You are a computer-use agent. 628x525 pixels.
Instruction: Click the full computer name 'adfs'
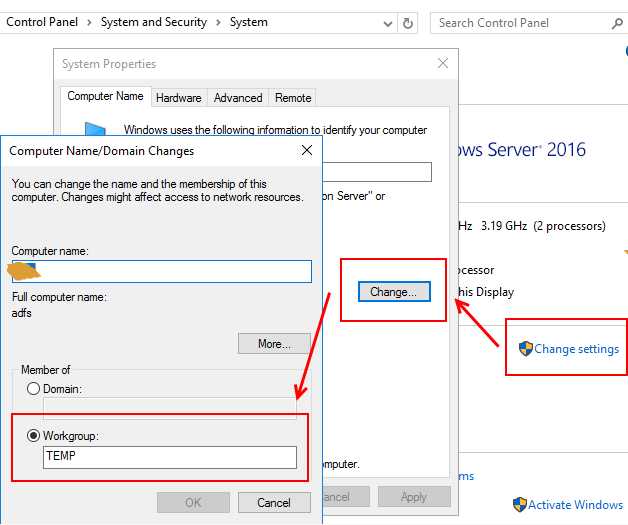point(22,313)
